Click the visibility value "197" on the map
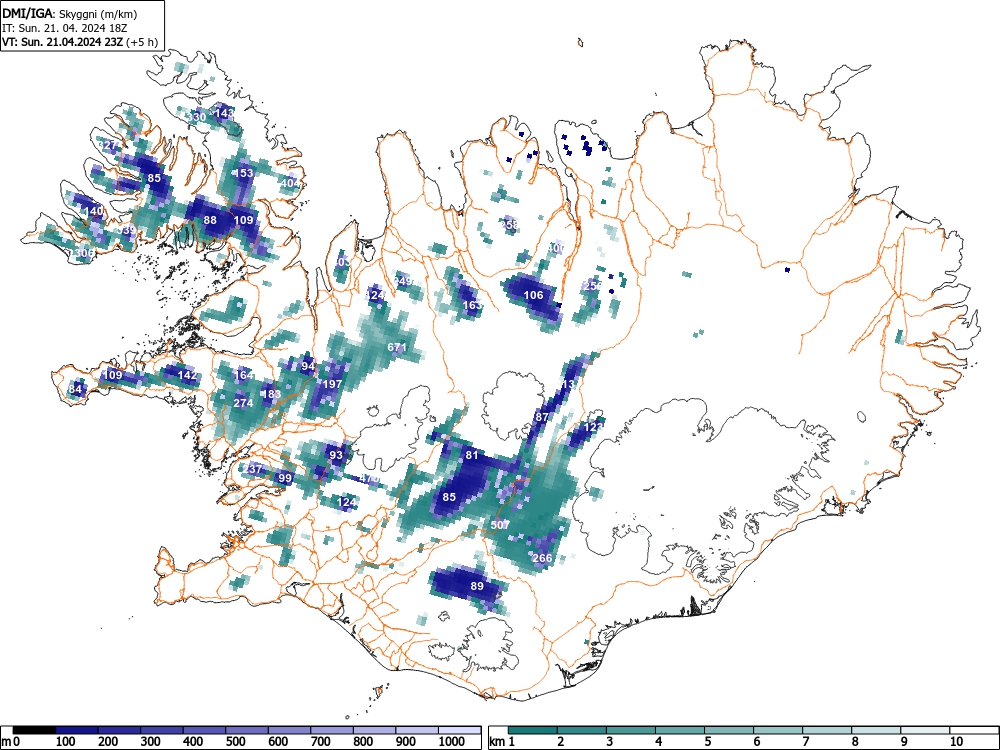This screenshot has height=750, width=1000. pos(332,384)
